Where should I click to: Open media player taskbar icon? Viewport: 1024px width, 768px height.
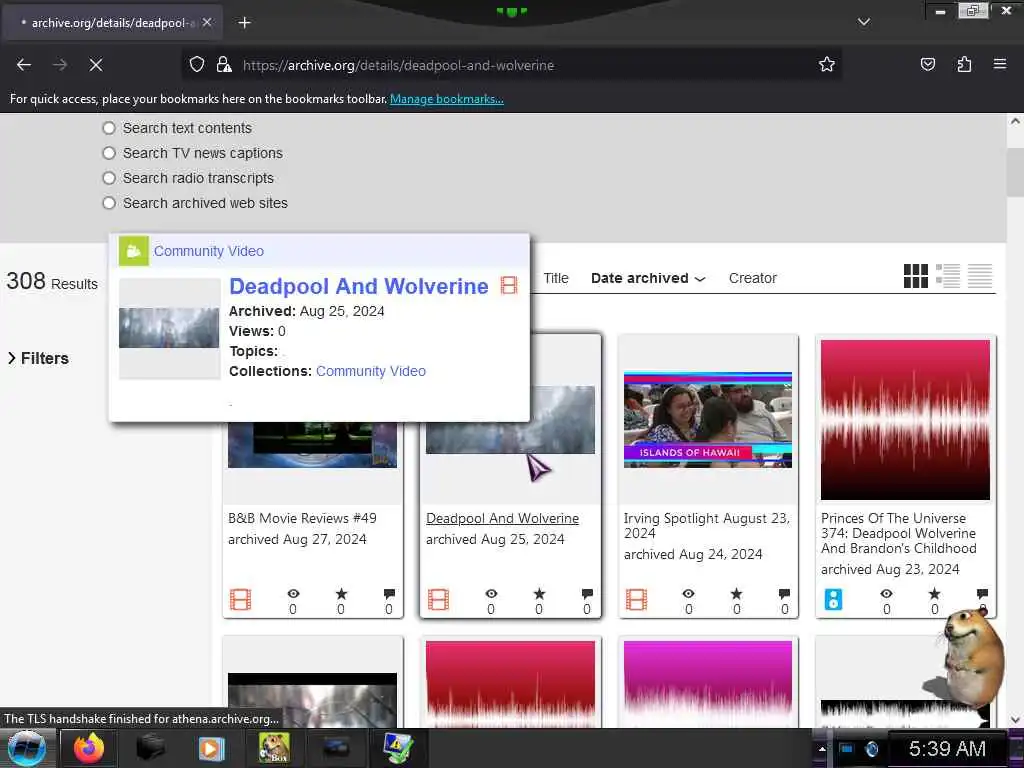[211, 748]
